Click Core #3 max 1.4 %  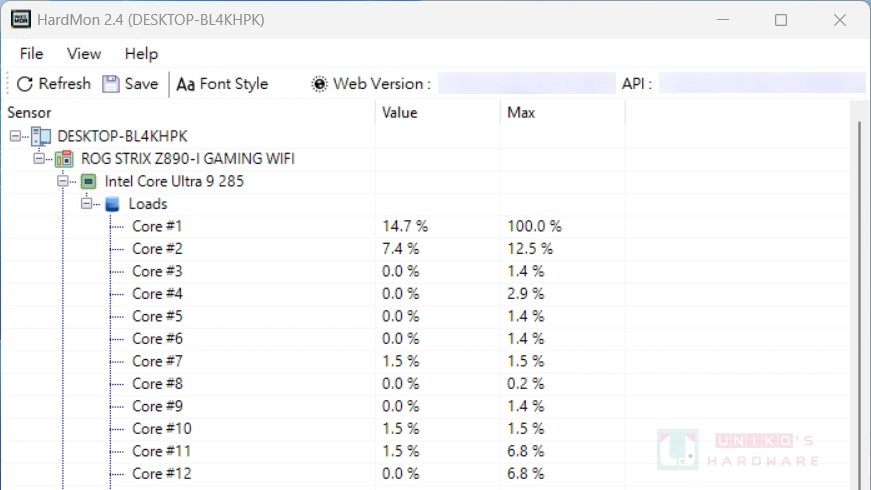[525, 271]
